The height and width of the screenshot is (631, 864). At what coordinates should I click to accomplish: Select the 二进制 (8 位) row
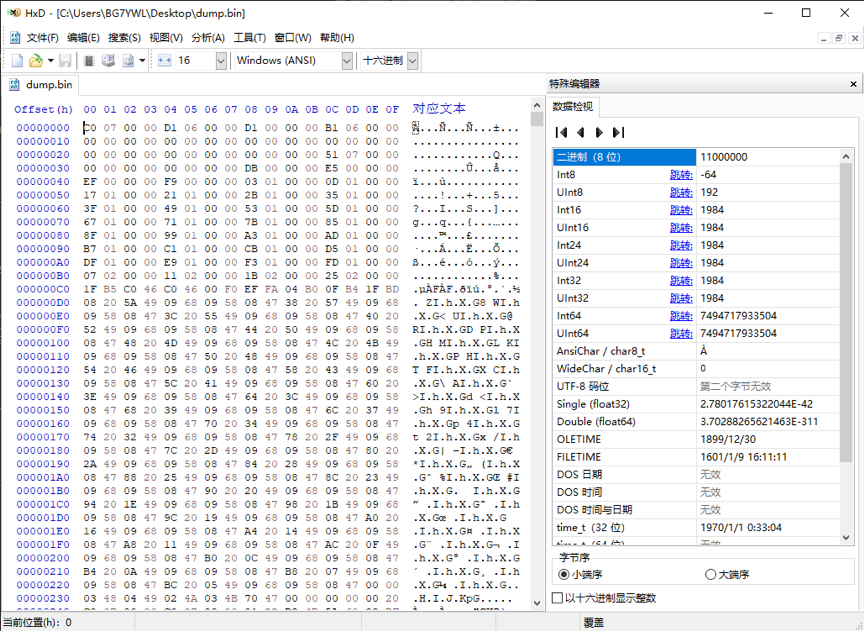pos(696,157)
